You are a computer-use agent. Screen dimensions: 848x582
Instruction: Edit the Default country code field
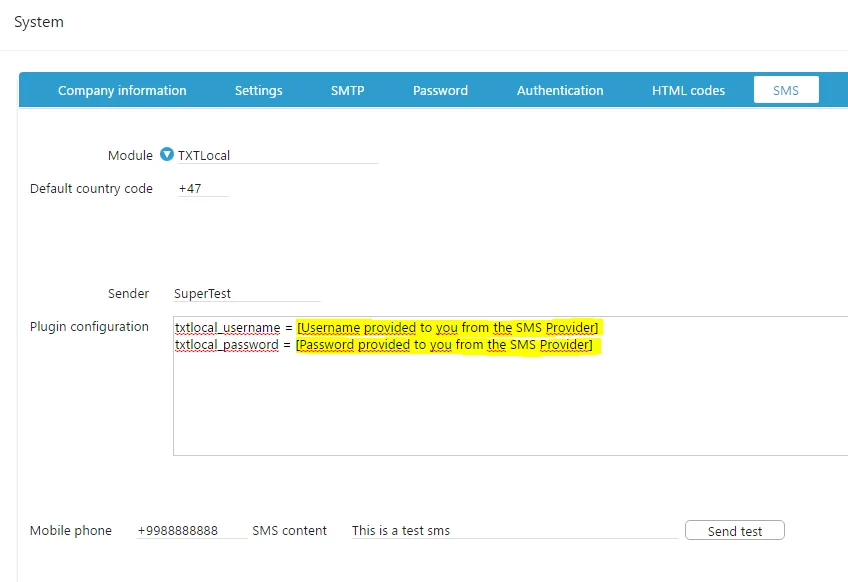point(203,188)
